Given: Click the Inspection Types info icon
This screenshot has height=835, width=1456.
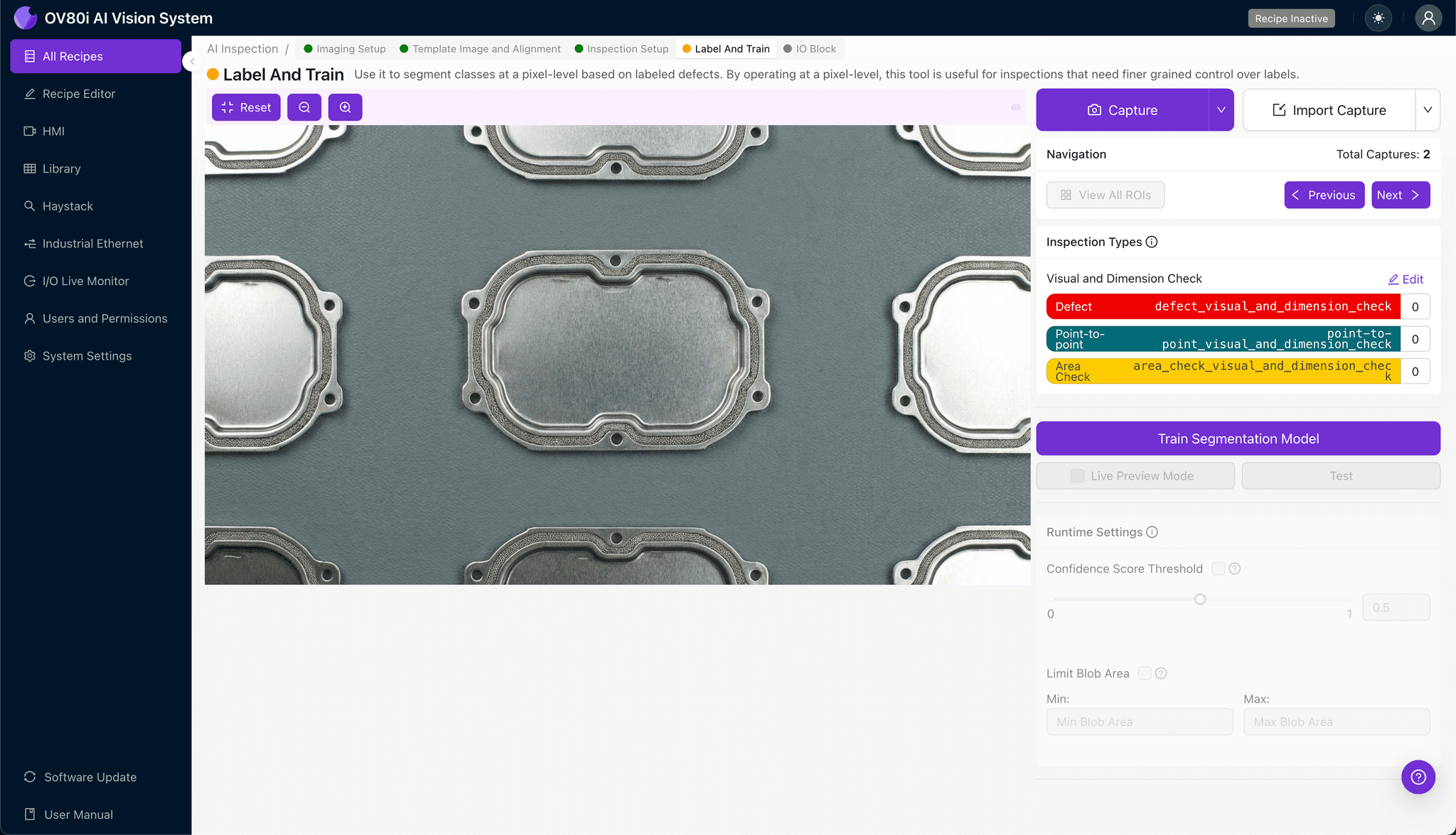Looking at the screenshot, I should pos(1152,242).
